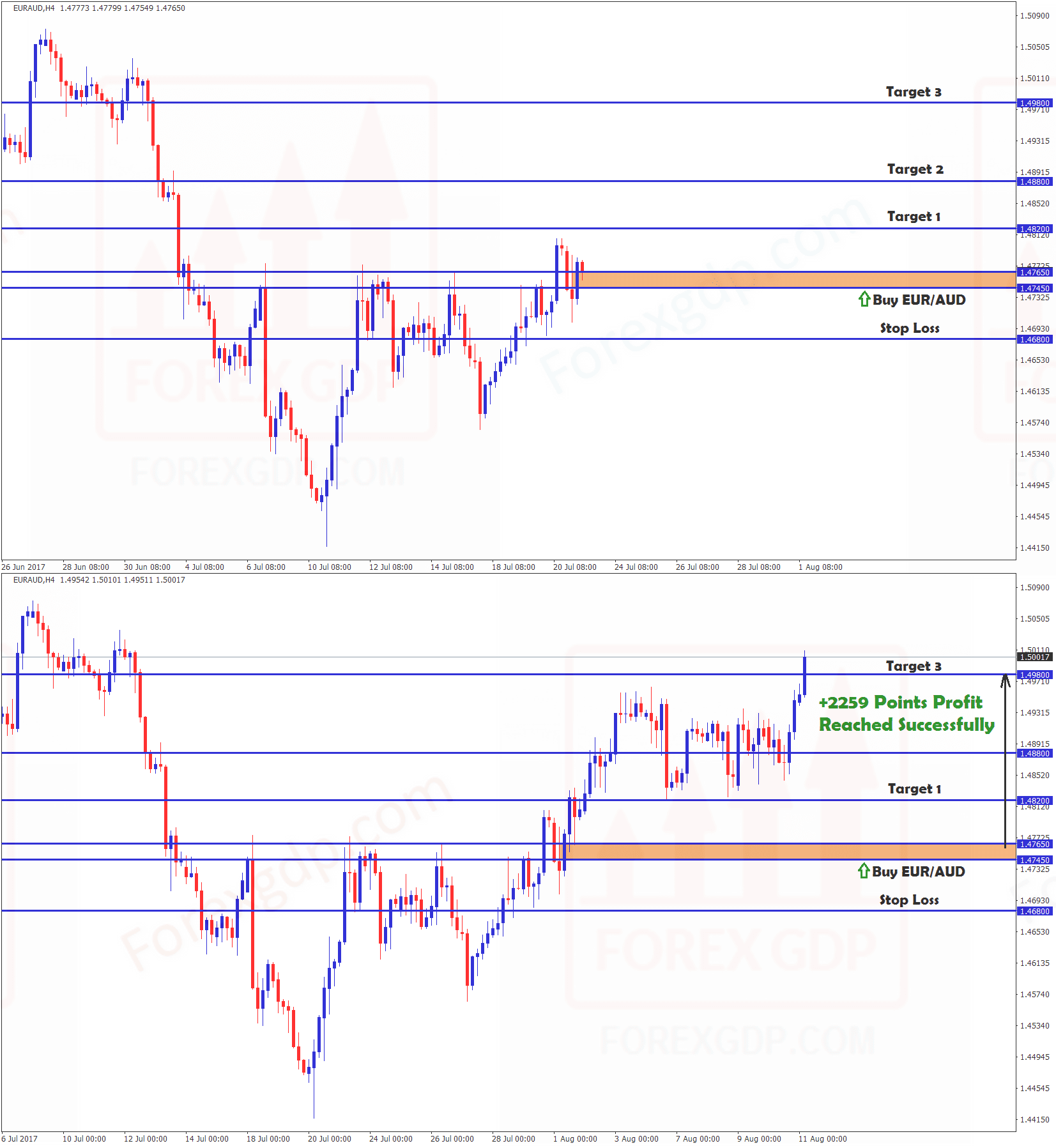This screenshot has height=1148, width=1056.
Task: Click the Target 3 label in bottom chart
Action: pyautogui.click(x=914, y=666)
